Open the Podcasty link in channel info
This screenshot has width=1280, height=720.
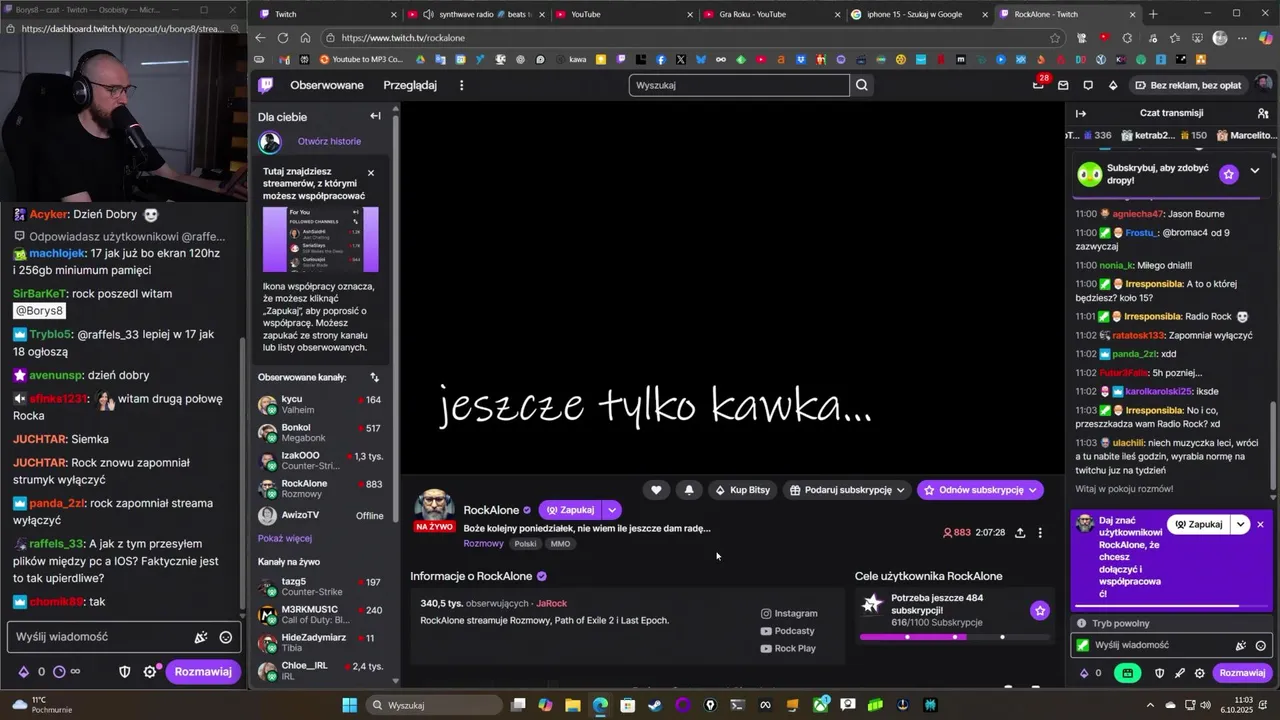(x=788, y=631)
